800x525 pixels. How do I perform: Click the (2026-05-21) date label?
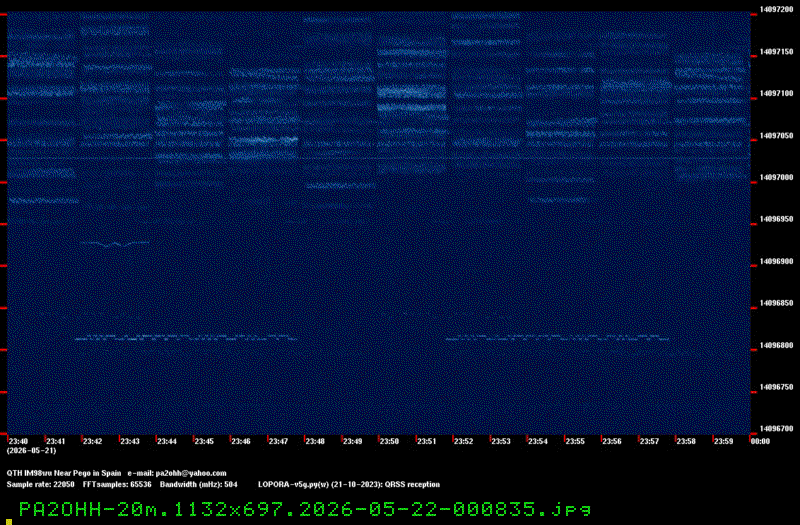31,451
